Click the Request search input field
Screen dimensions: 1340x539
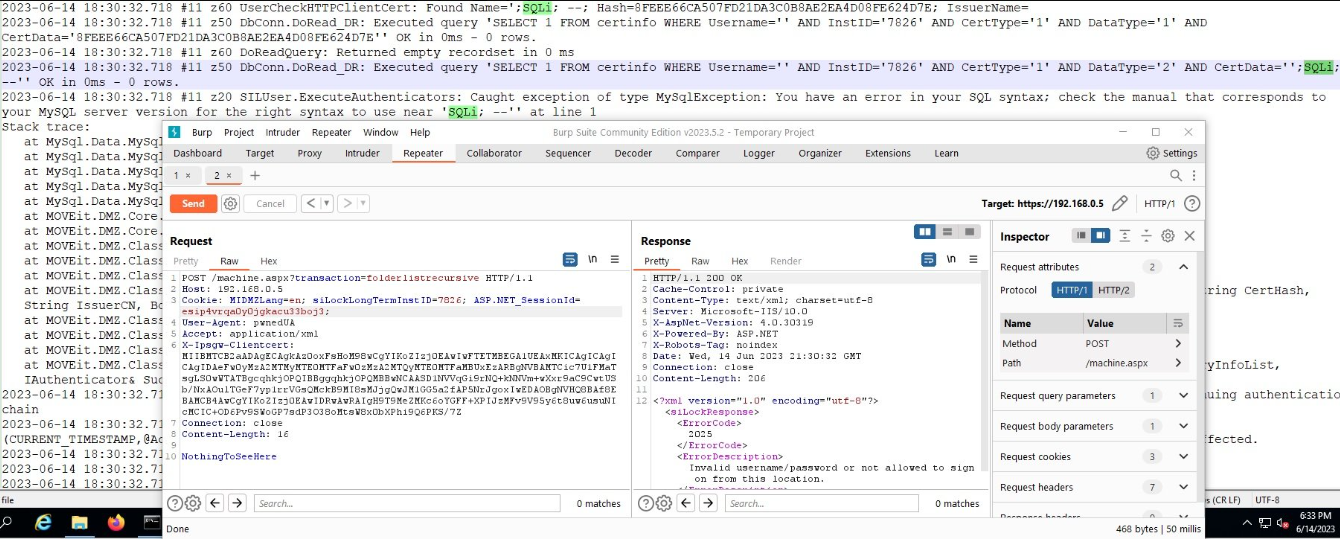[x=406, y=503]
